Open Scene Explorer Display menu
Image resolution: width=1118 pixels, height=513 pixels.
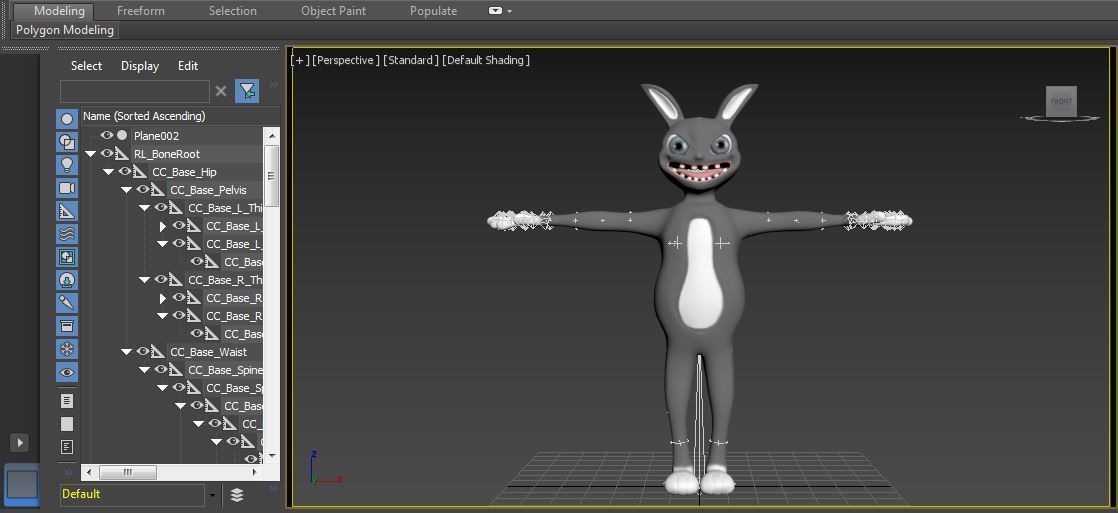(x=140, y=66)
